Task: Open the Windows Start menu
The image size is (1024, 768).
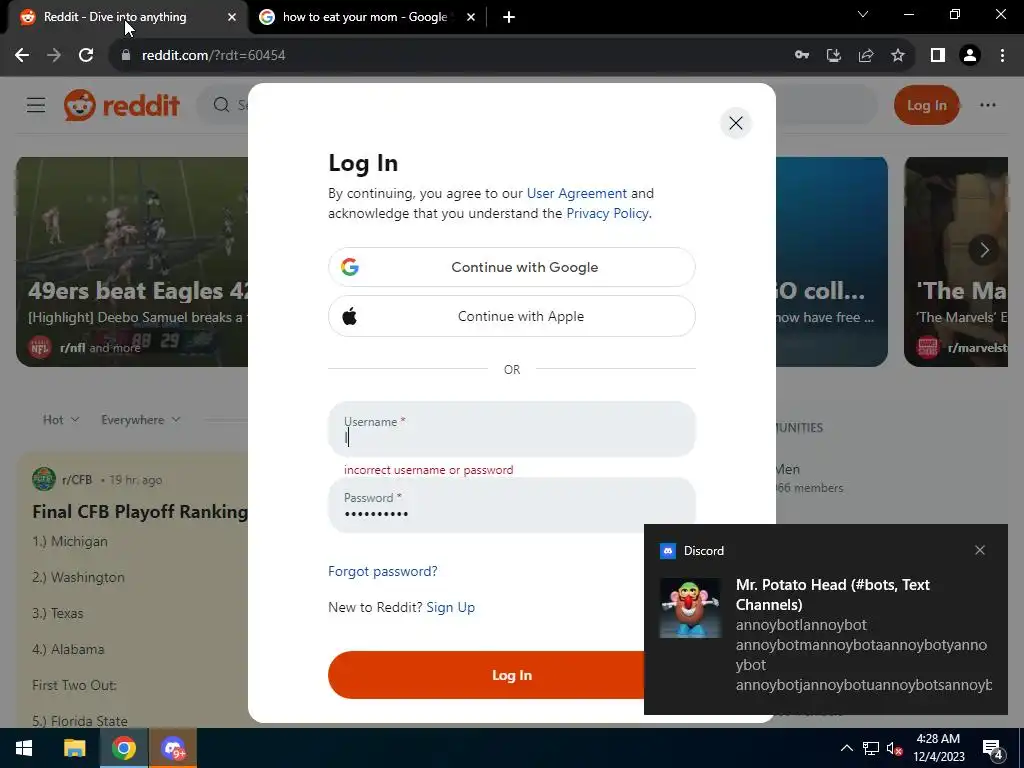Action: pos(24,748)
